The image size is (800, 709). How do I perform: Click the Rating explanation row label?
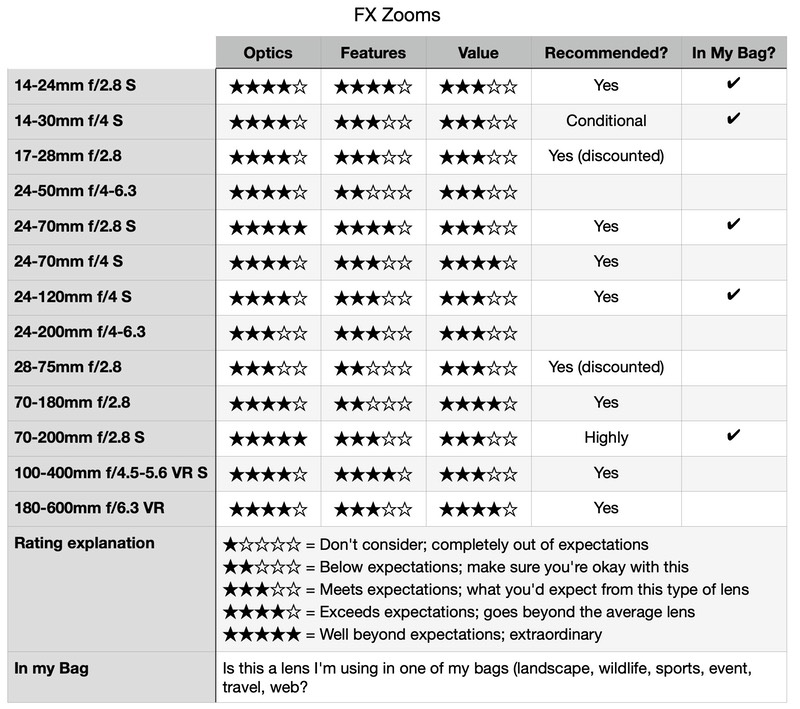pos(84,543)
